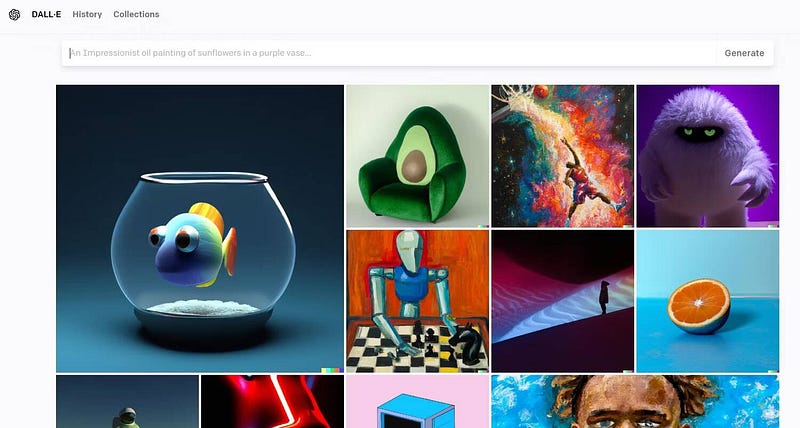Click the color signature on orange image

click(773, 371)
